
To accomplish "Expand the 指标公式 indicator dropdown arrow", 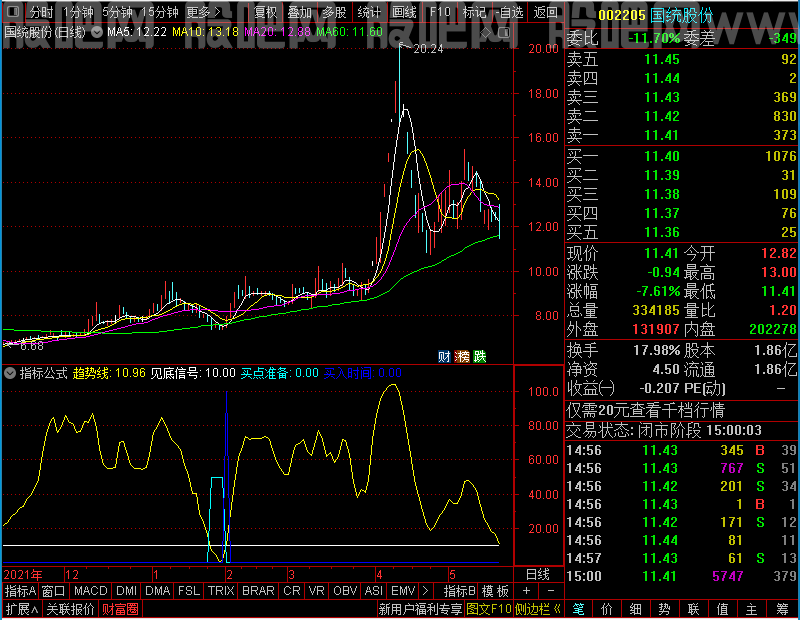I will point(10,373).
